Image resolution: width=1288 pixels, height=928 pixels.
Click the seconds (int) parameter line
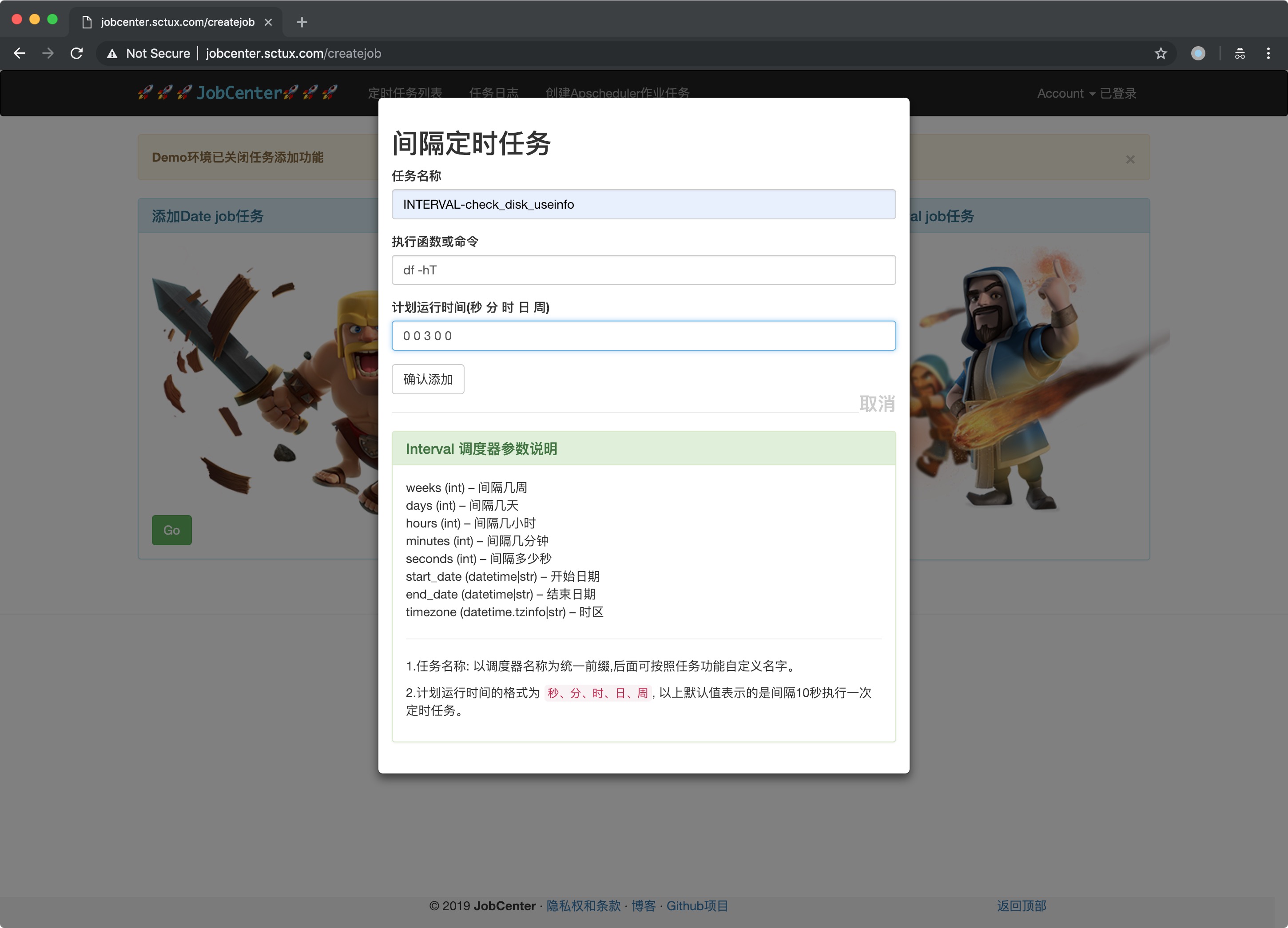[479, 559]
